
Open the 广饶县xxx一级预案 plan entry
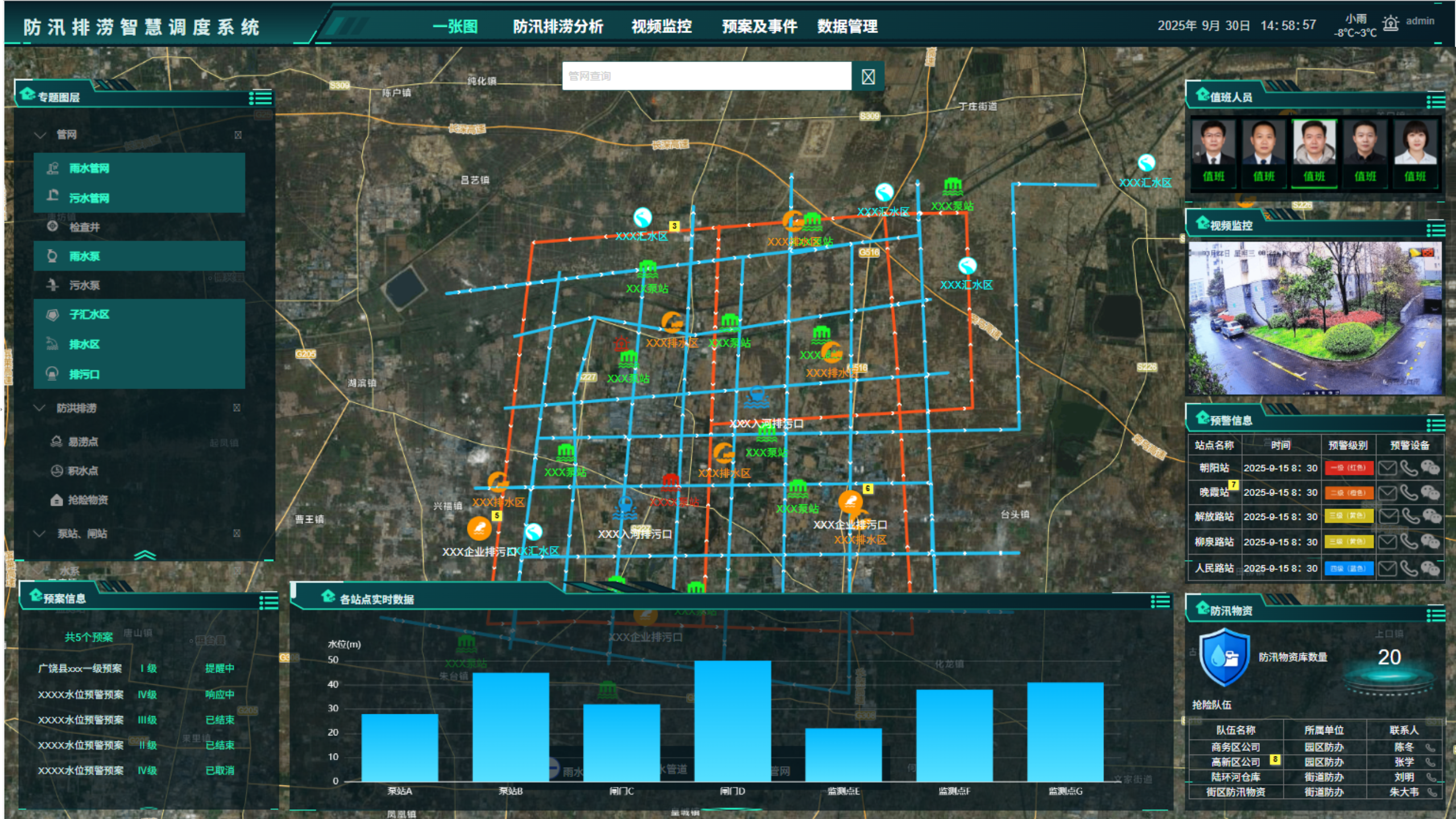coord(80,668)
